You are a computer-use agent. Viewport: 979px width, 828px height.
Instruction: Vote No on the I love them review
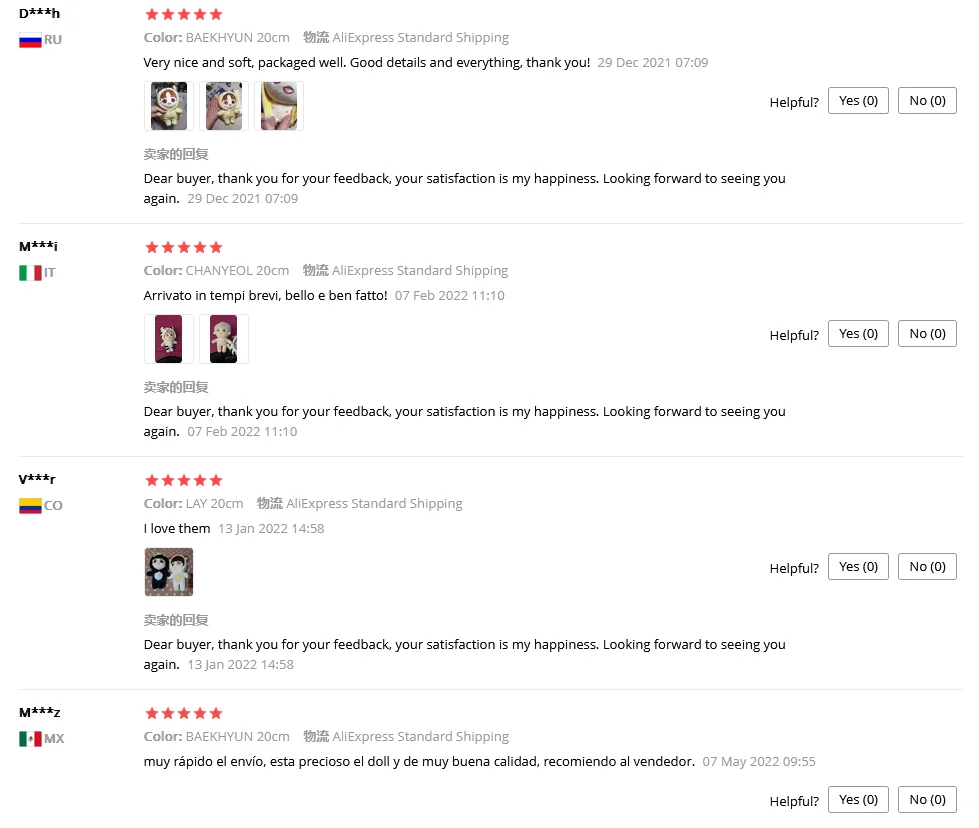click(927, 566)
